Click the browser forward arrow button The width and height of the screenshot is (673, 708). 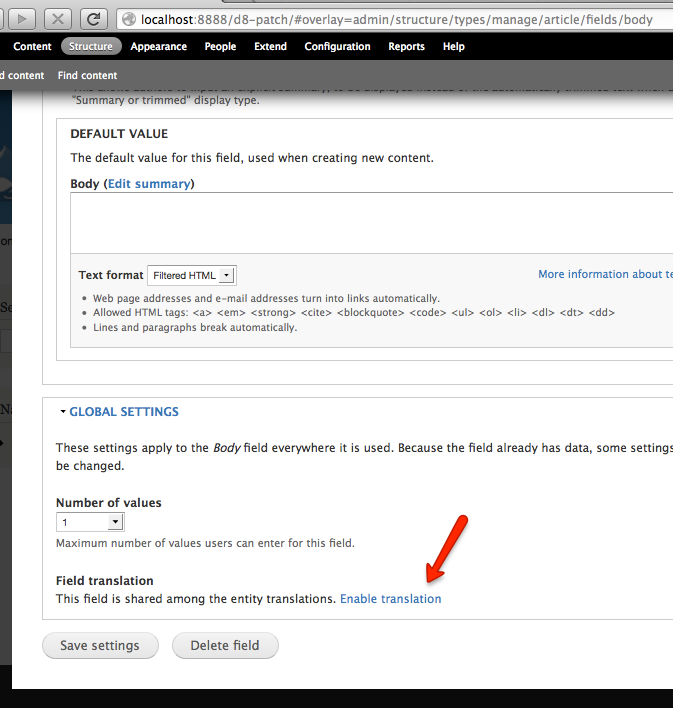point(22,19)
